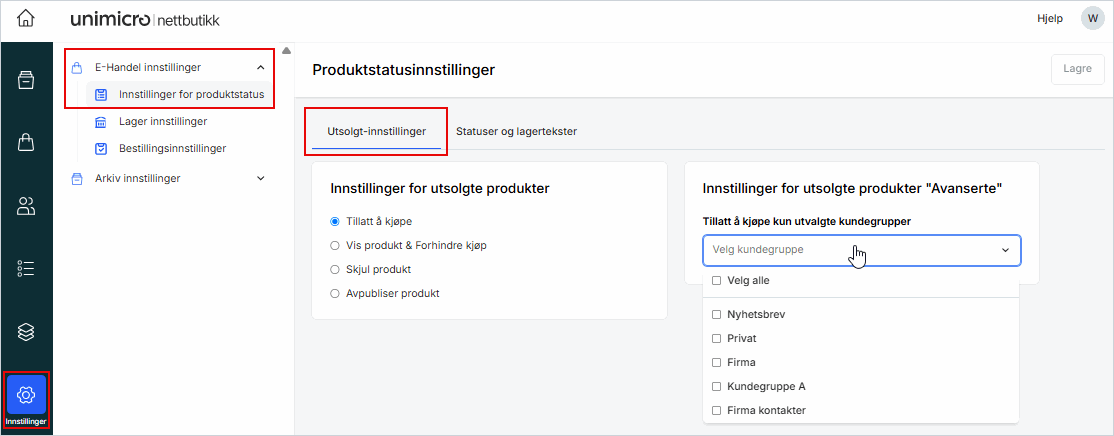Click the Lagre button
The image size is (1114, 436).
(x=1077, y=69)
